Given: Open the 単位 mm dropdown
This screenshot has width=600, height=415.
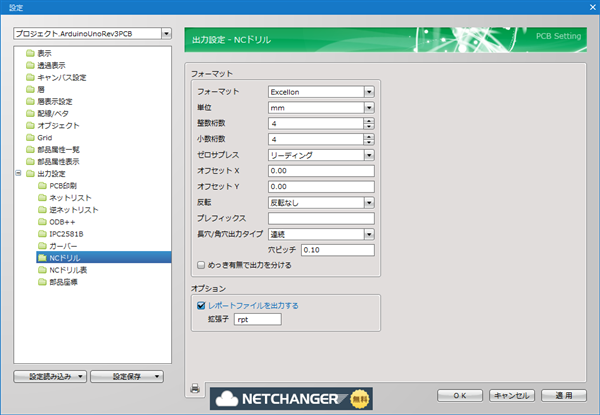Looking at the screenshot, I should pyautogui.click(x=369, y=108).
